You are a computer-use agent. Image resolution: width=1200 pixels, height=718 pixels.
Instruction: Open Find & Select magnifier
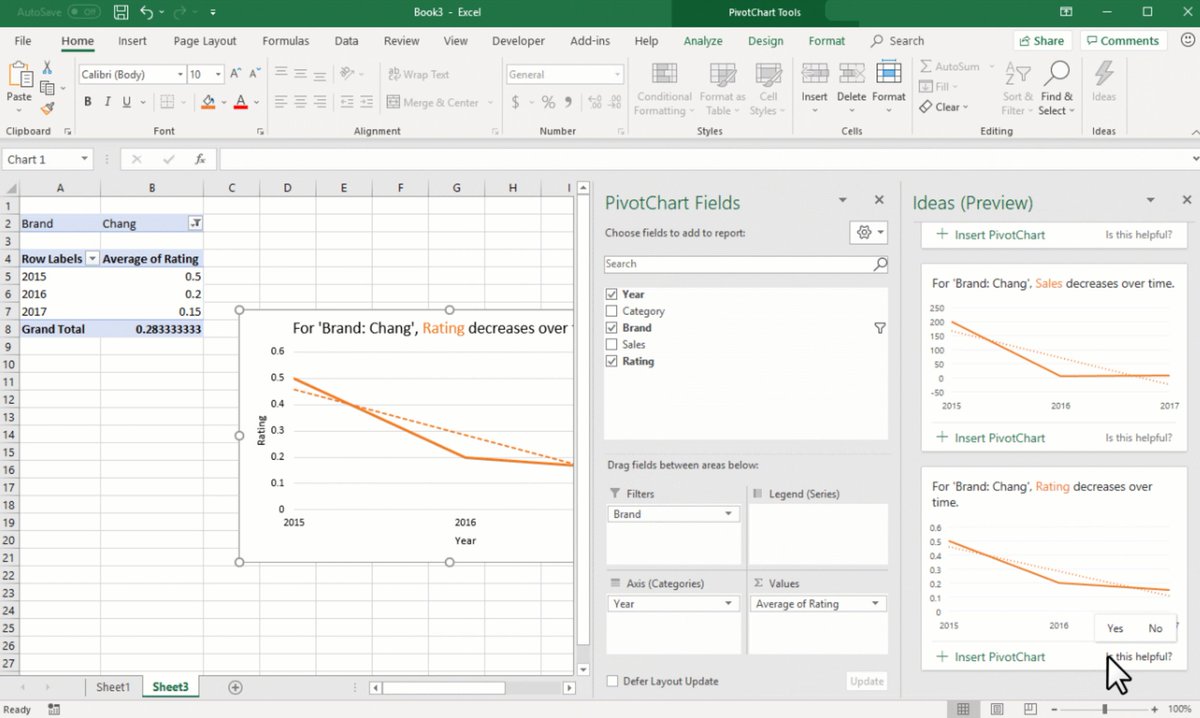click(1056, 89)
